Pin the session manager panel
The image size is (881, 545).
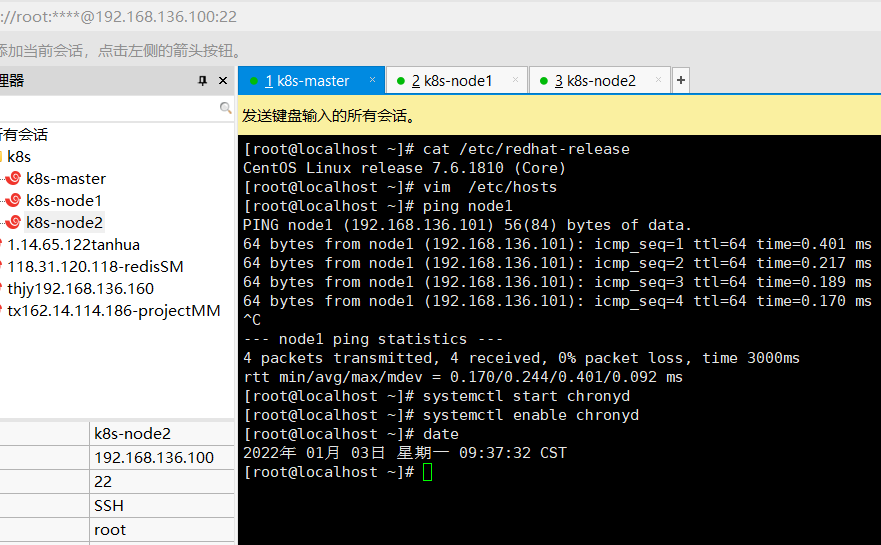click(x=202, y=80)
